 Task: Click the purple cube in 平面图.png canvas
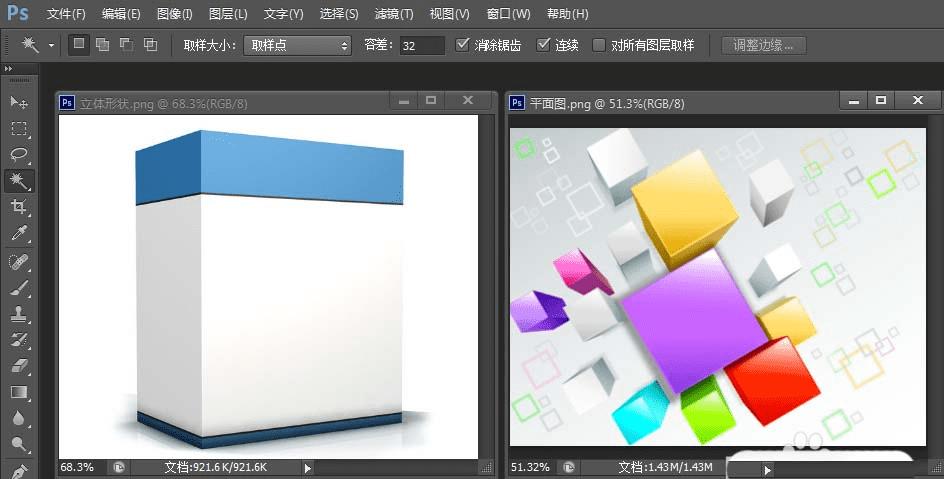pyautogui.click(x=694, y=321)
